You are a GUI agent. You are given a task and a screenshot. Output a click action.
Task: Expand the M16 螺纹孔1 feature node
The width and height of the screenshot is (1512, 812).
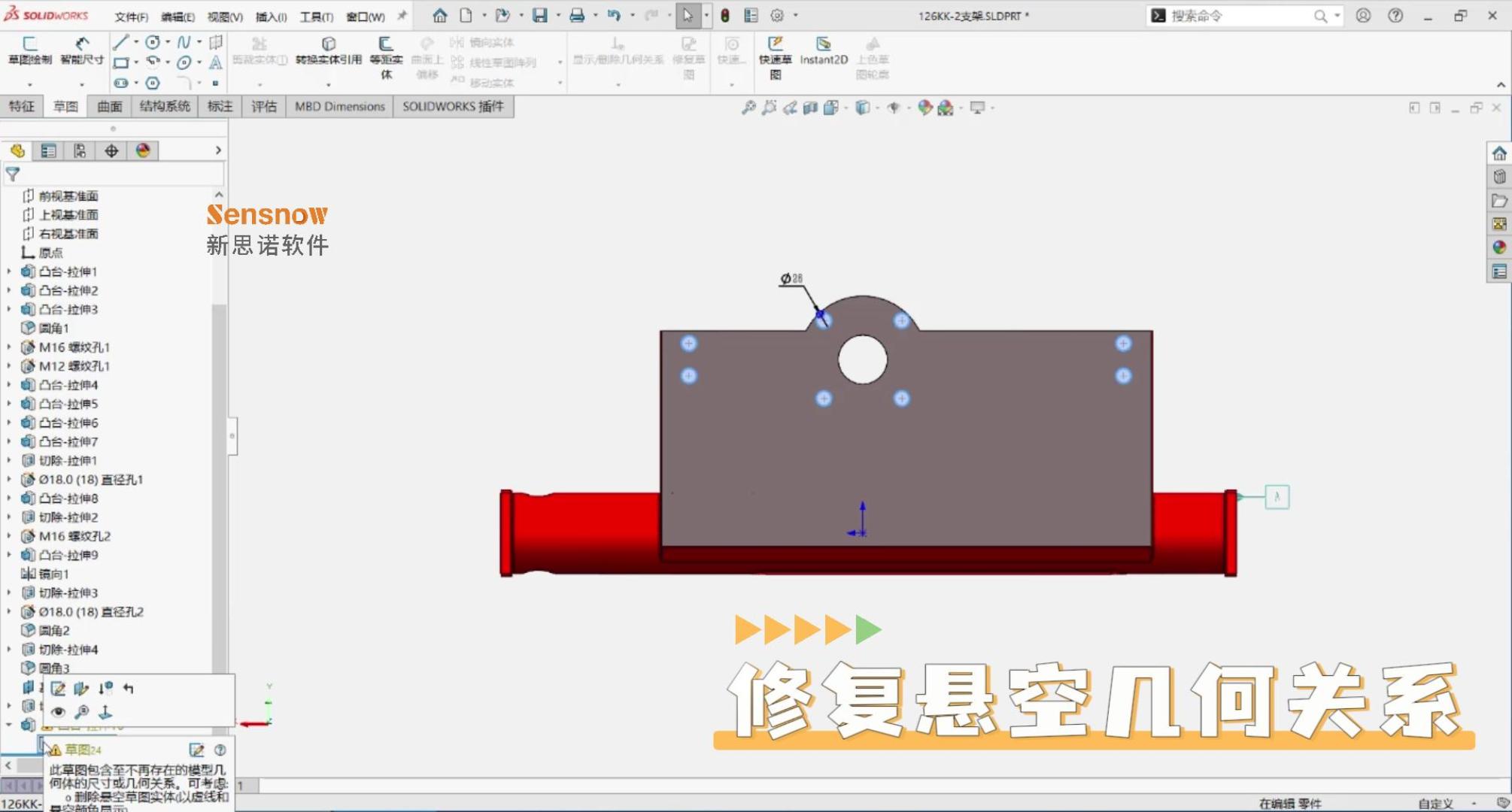tap(9, 347)
